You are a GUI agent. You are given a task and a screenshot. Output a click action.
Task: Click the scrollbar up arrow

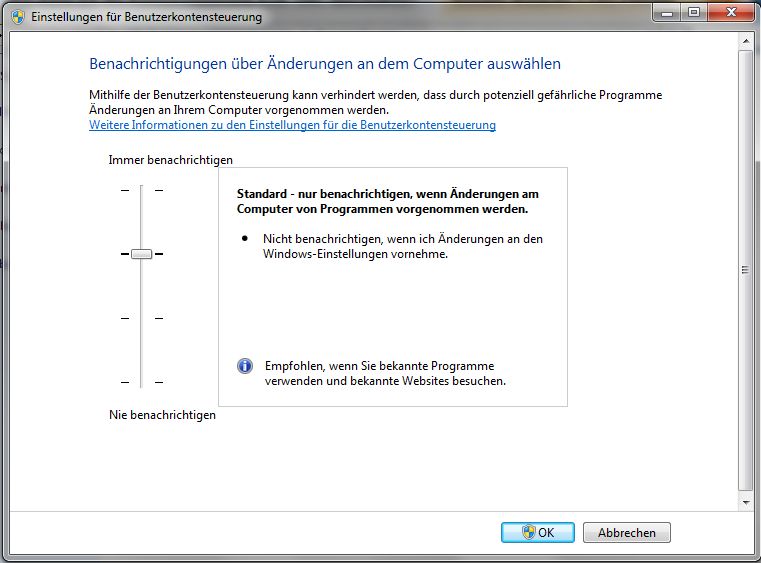746,42
